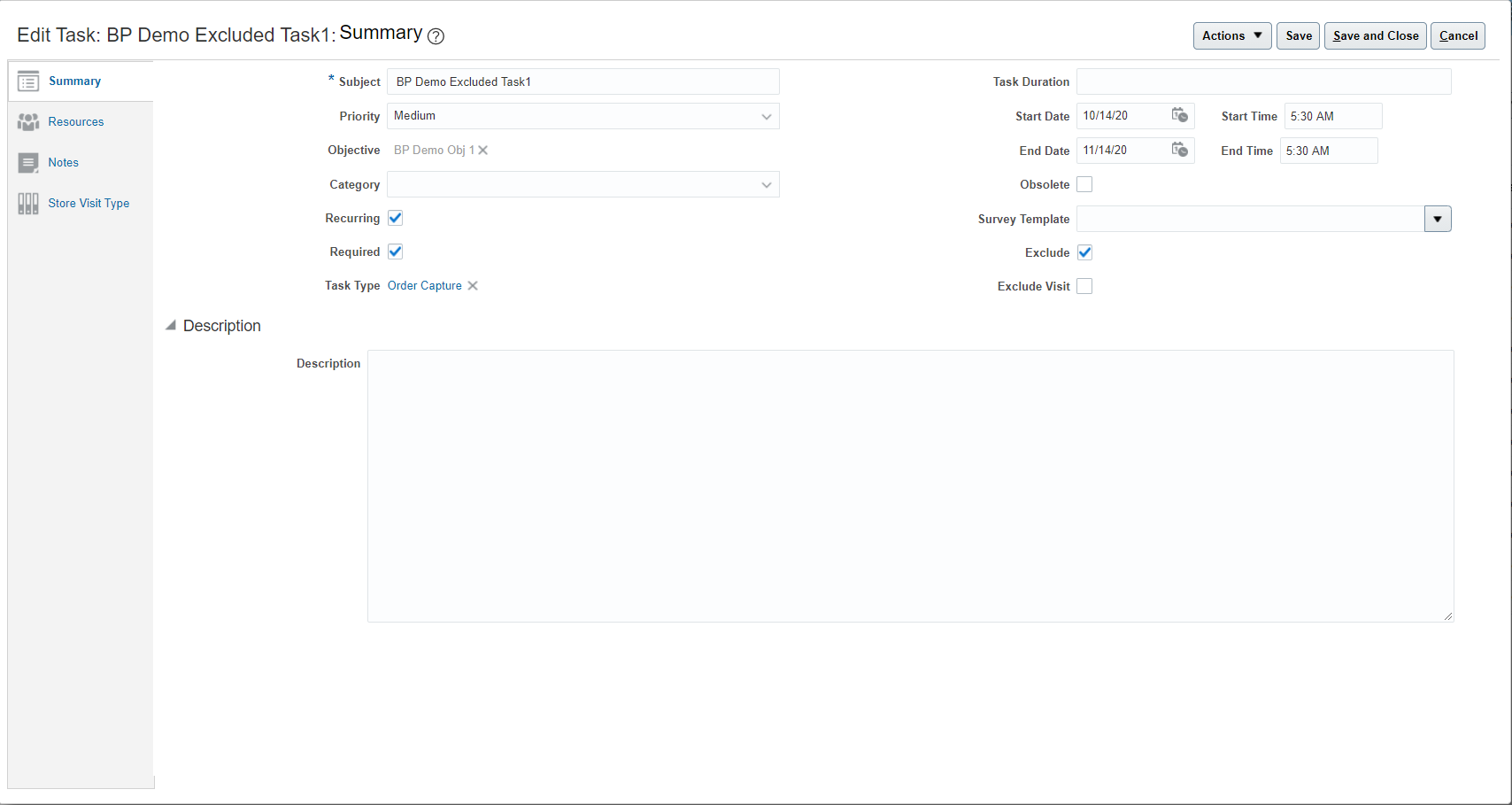Tick the Exclude Visit checkbox

click(x=1084, y=286)
